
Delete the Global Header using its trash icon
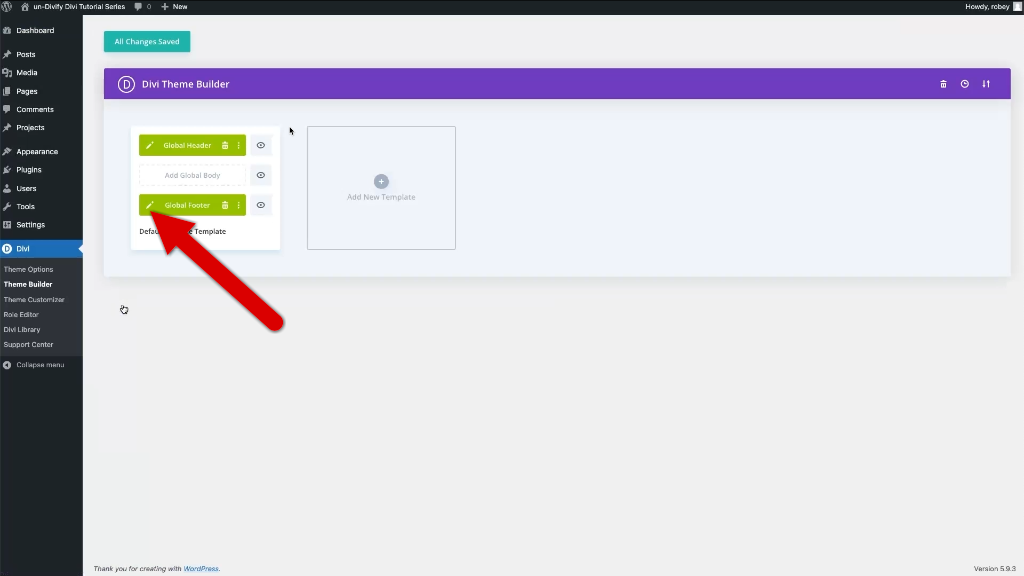[x=225, y=146]
